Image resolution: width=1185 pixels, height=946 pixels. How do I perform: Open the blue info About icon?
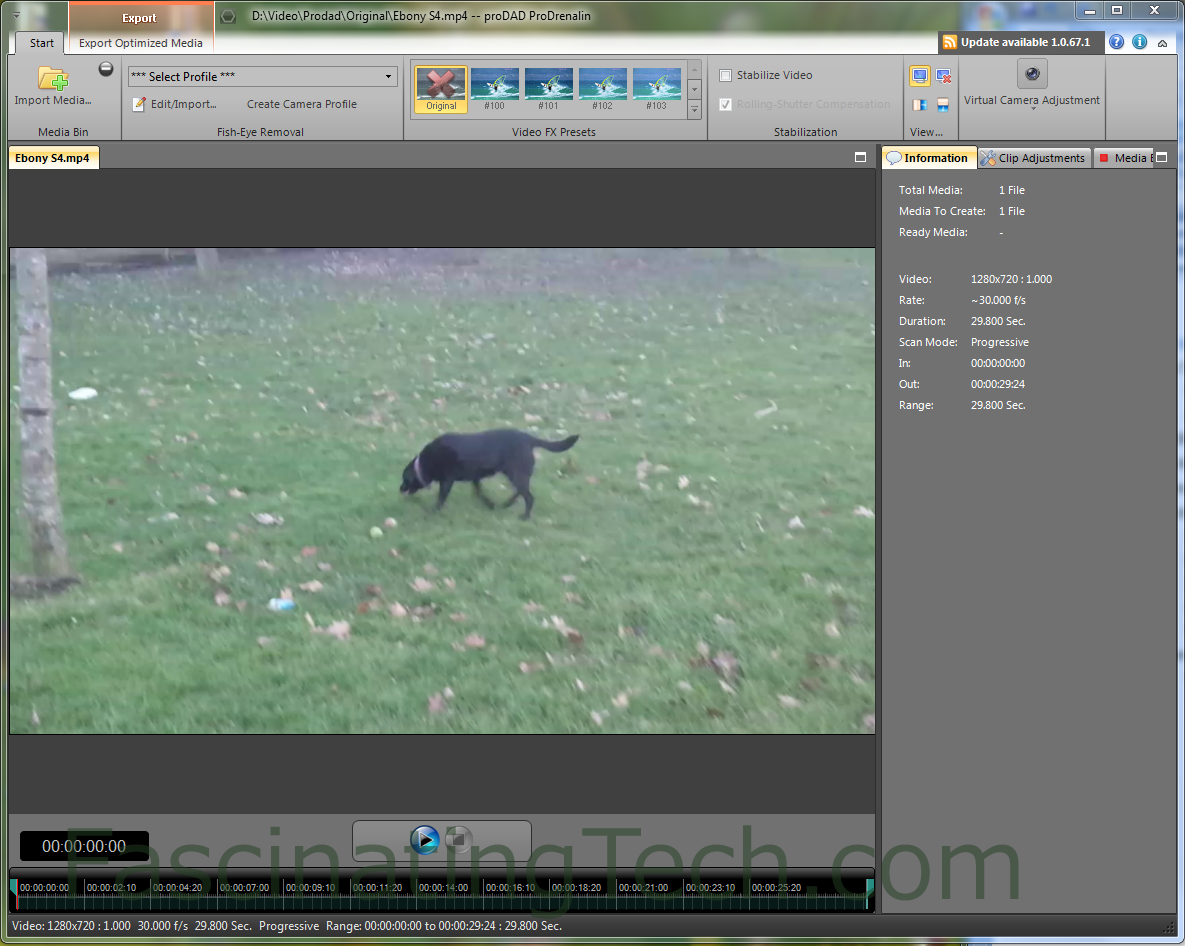(1140, 42)
